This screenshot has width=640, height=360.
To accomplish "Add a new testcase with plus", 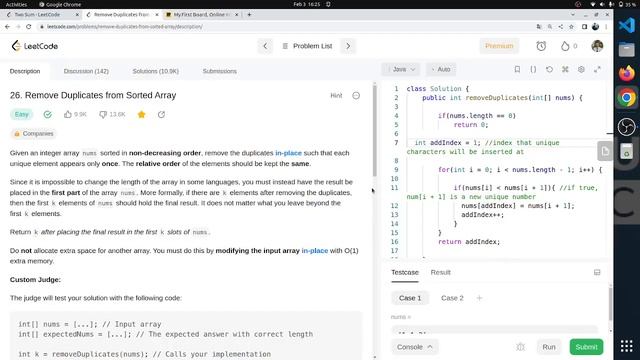I will pyautogui.click(x=480, y=298).
